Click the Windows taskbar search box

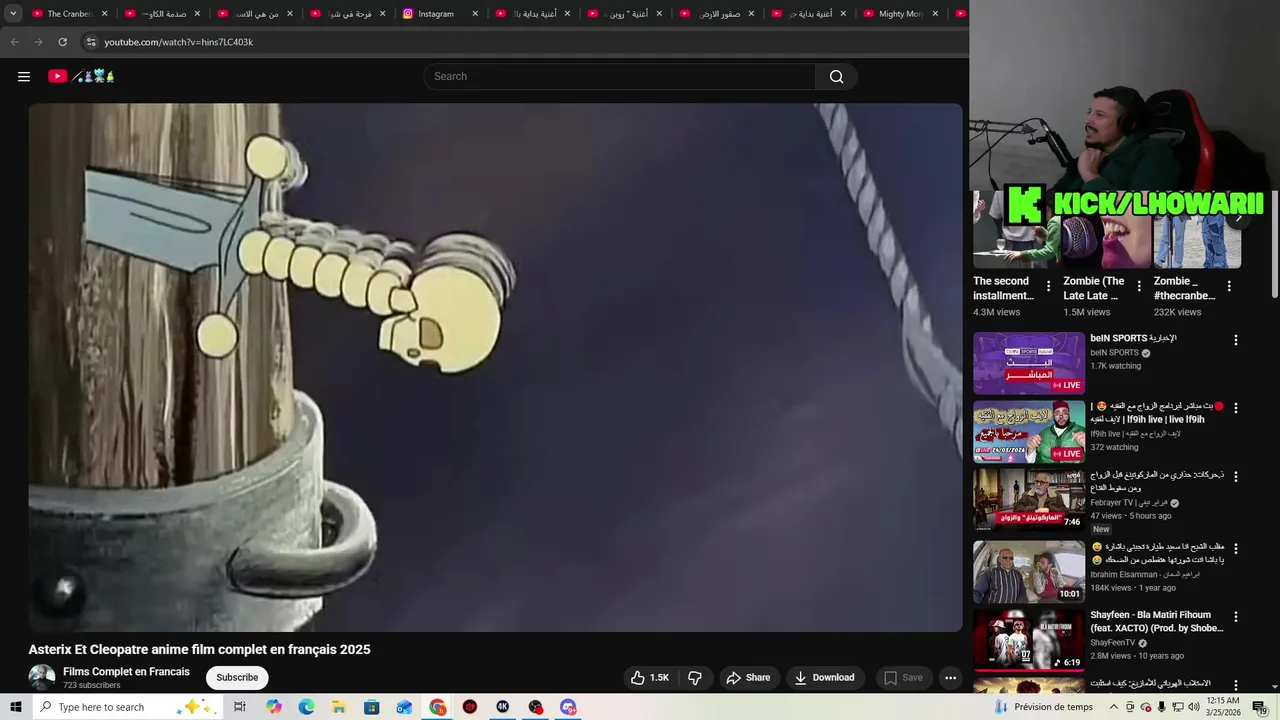tap(124, 707)
